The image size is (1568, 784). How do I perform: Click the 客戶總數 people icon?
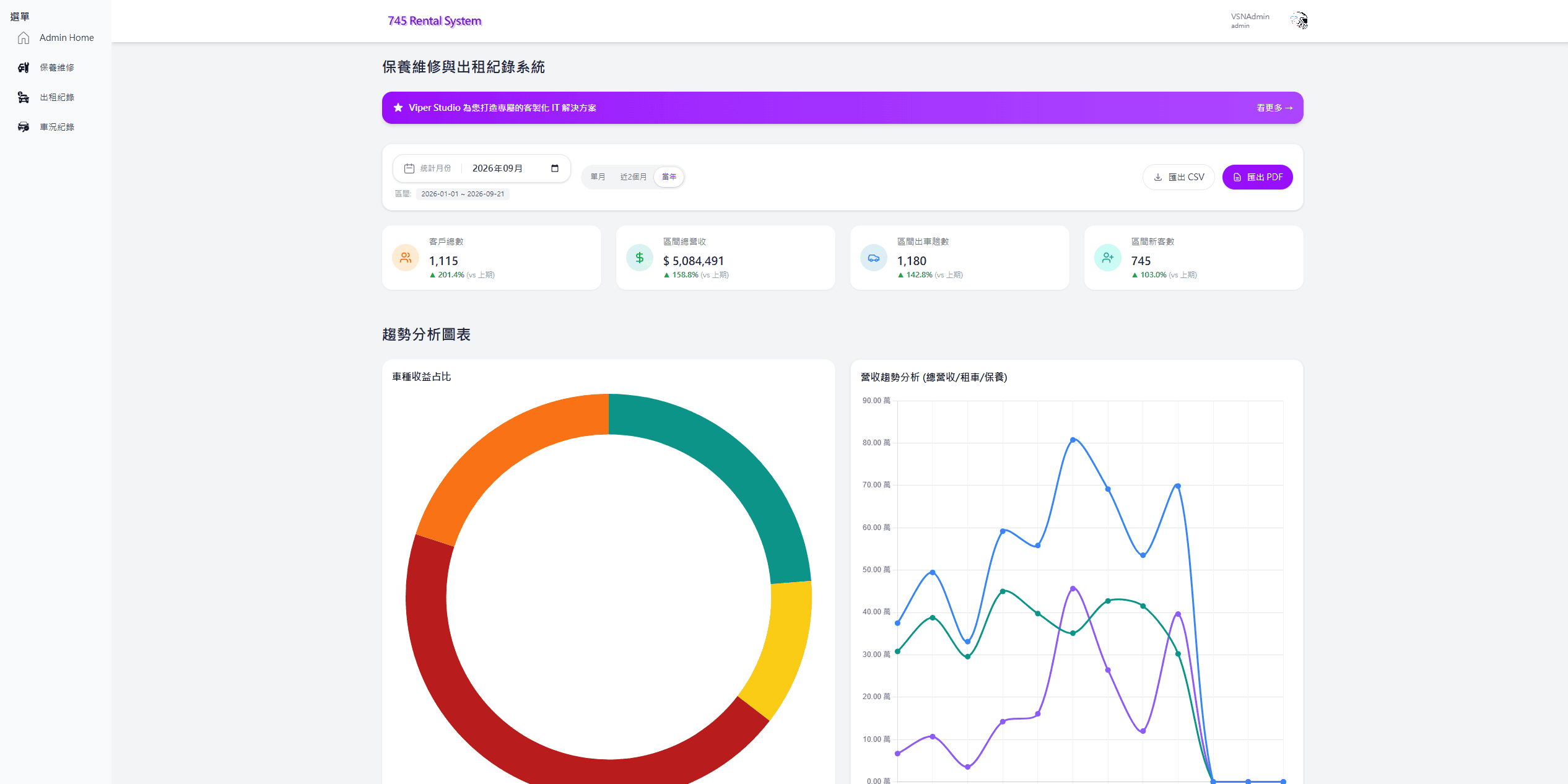coord(406,258)
